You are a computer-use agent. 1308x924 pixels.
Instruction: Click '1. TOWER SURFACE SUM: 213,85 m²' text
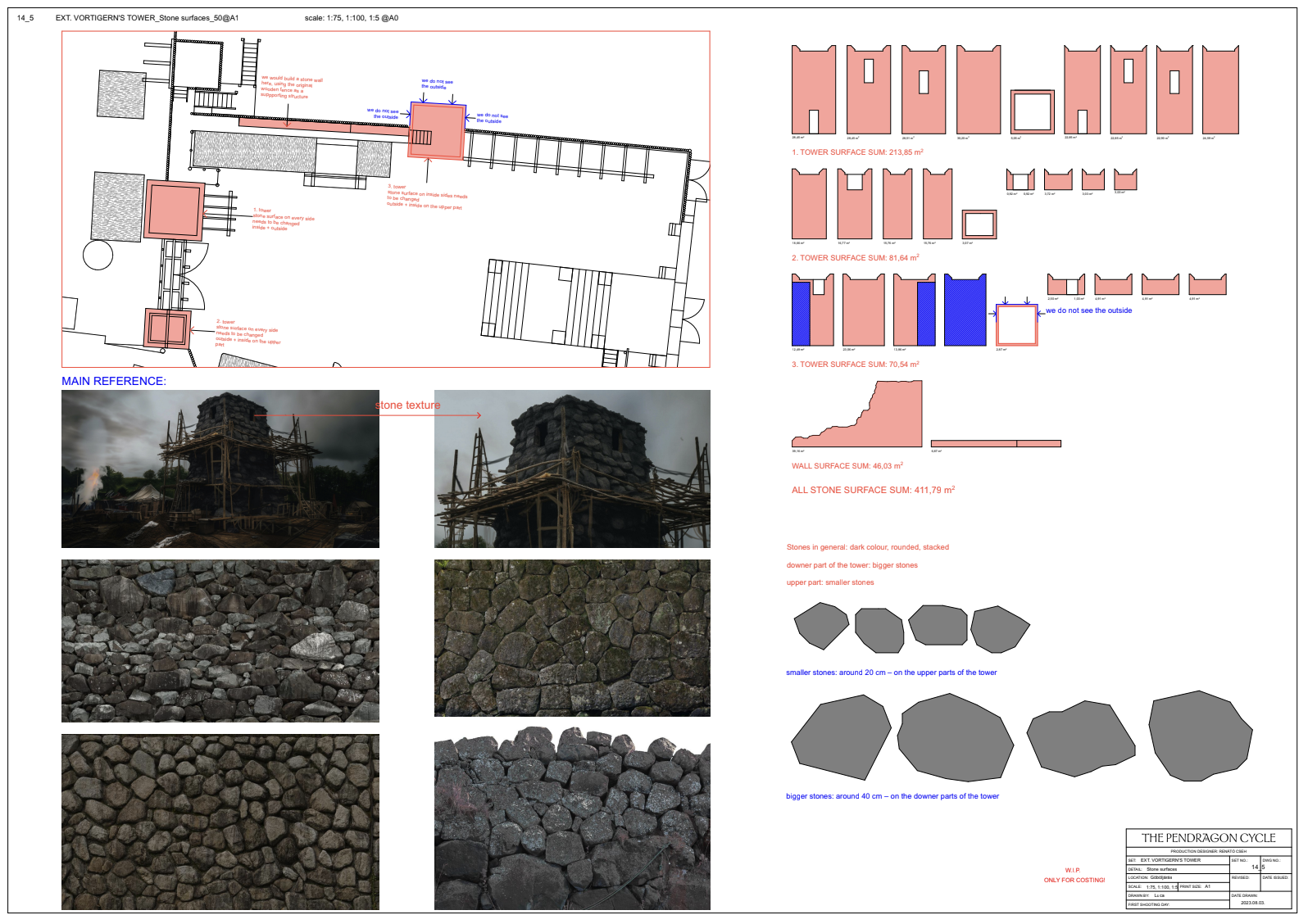click(857, 152)
